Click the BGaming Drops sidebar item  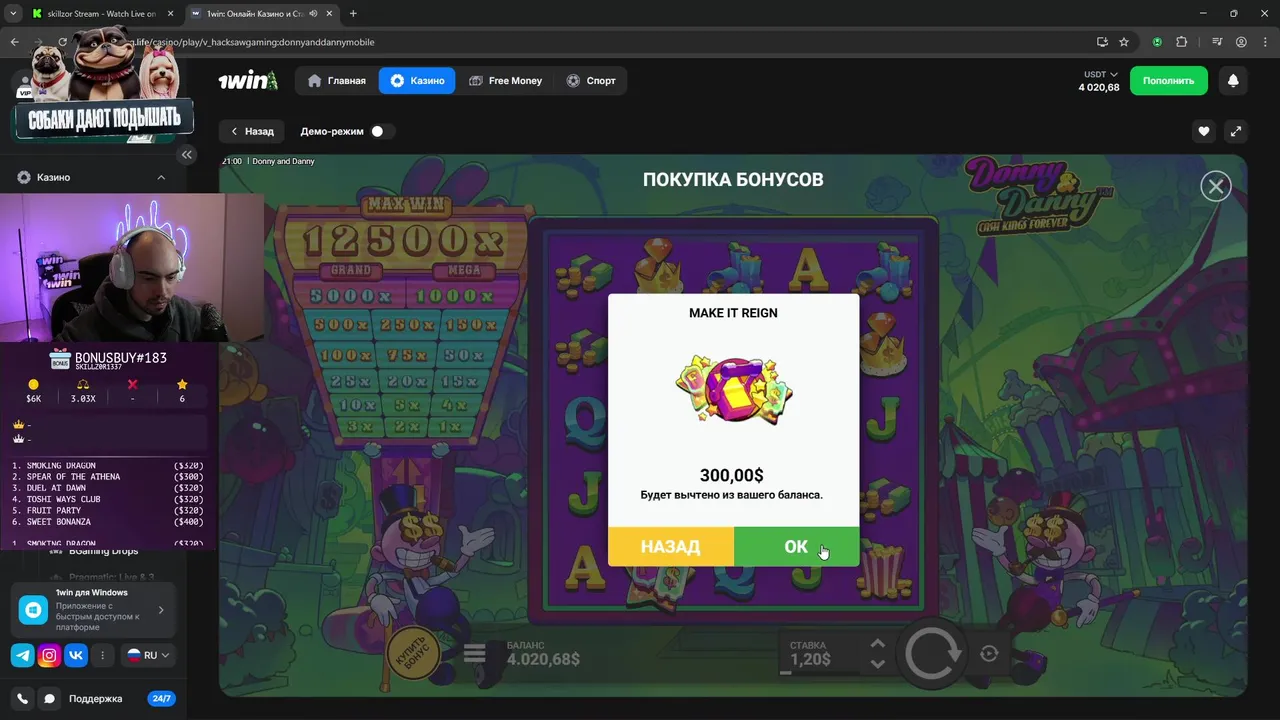pos(103,551)
